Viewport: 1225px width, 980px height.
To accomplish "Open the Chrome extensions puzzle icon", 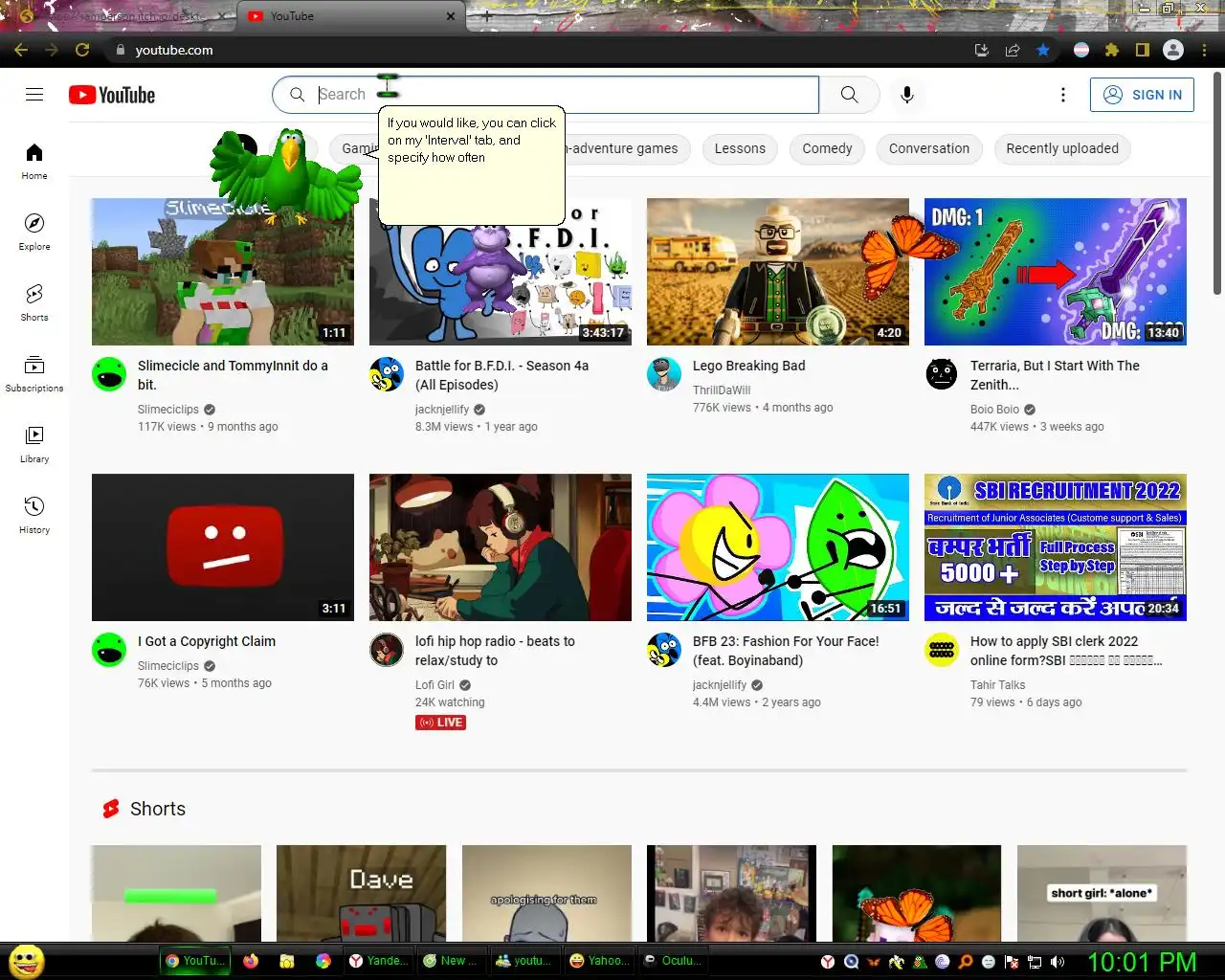I will point(1112,50).
